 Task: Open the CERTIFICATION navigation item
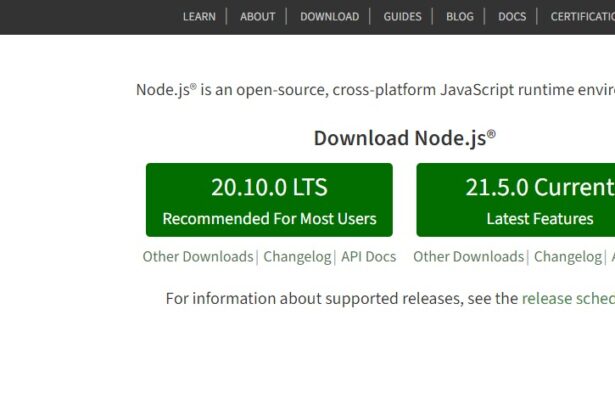pyautogui.click(x=582, y=16)
